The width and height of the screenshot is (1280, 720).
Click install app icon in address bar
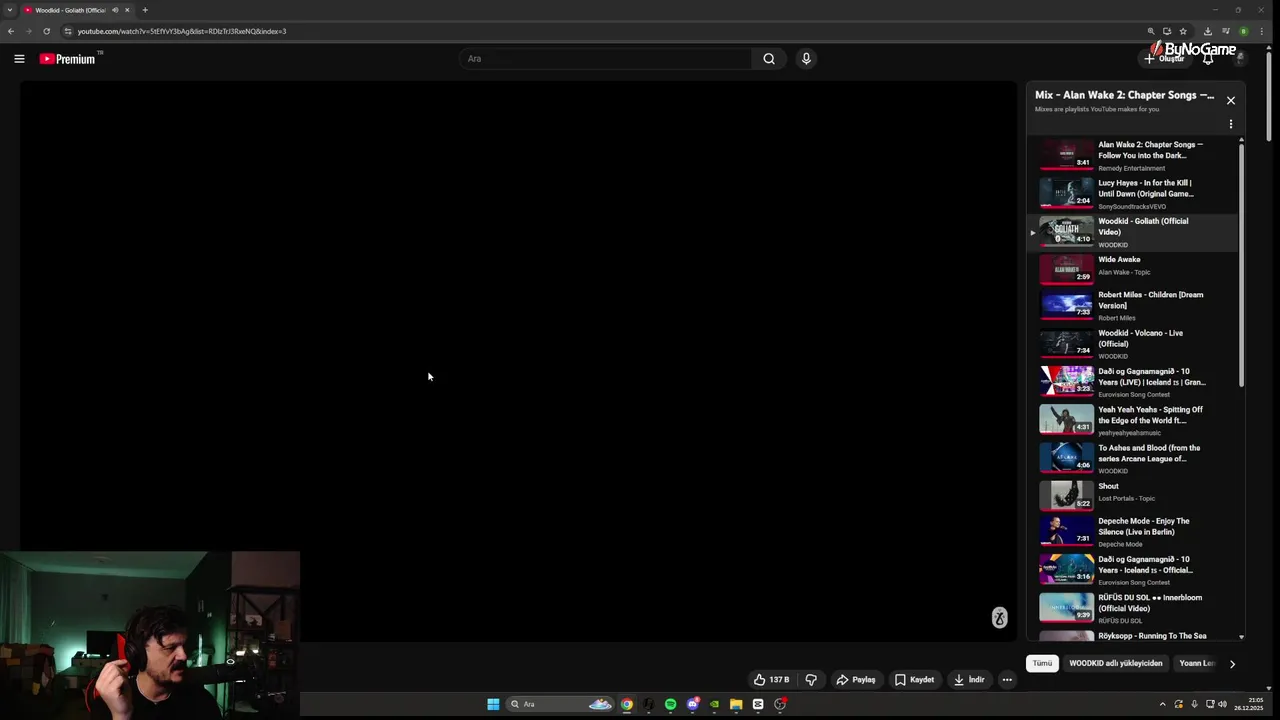(x=1167, y=31)
